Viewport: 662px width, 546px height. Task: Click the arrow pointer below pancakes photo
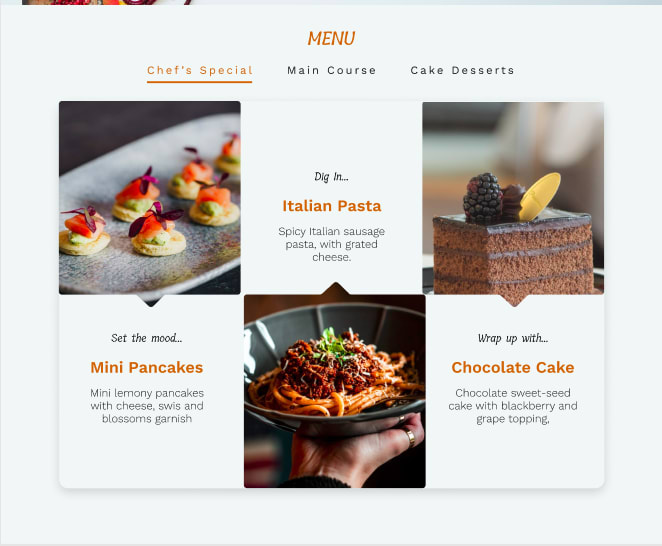pyautogui.click(x=151, y=300)
